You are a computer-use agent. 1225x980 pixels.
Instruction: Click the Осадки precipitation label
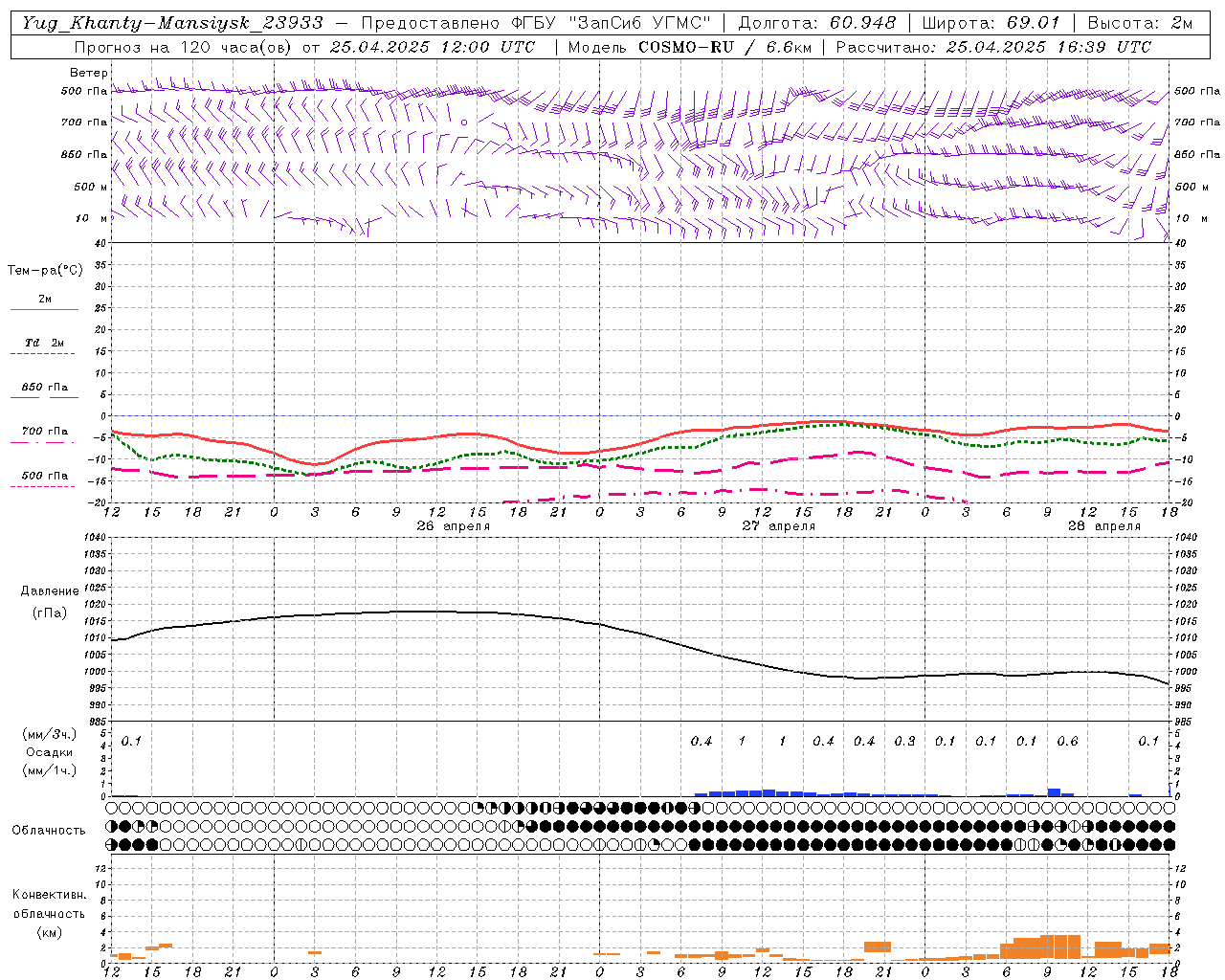tap(49, 752)
